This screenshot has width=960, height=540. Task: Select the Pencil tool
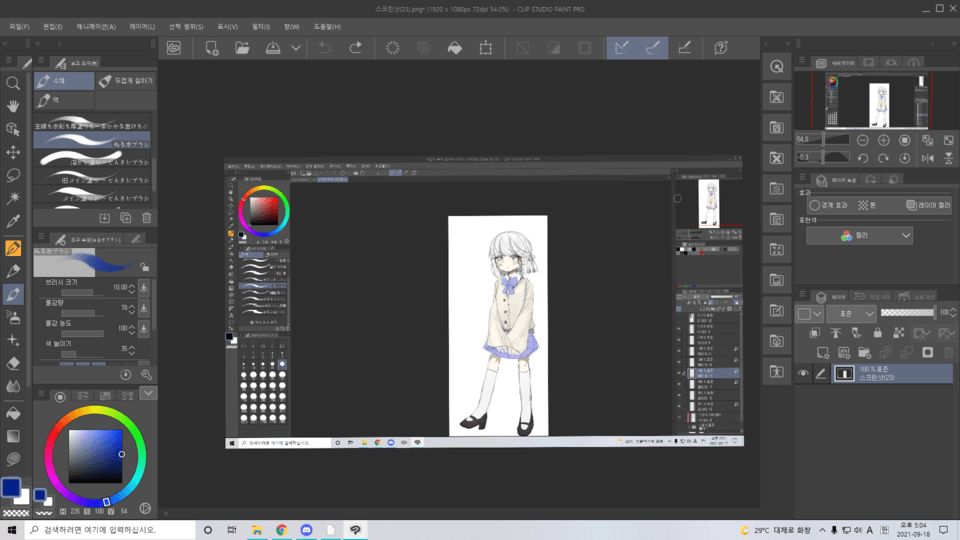(x=13, y=271)
